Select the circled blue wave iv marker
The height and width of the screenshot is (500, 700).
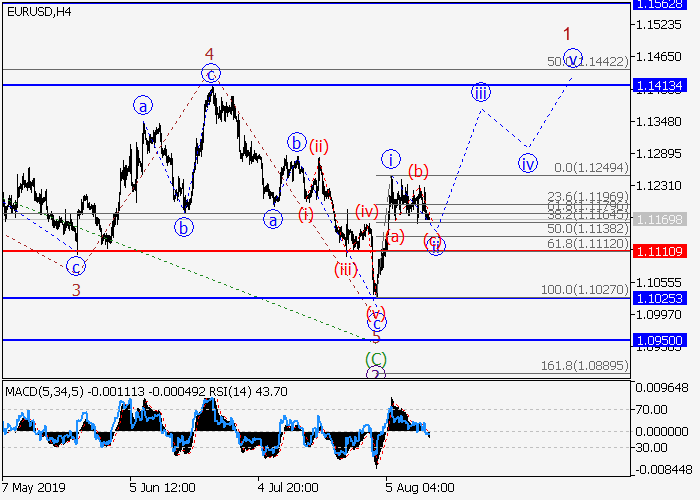coord(527,162)
